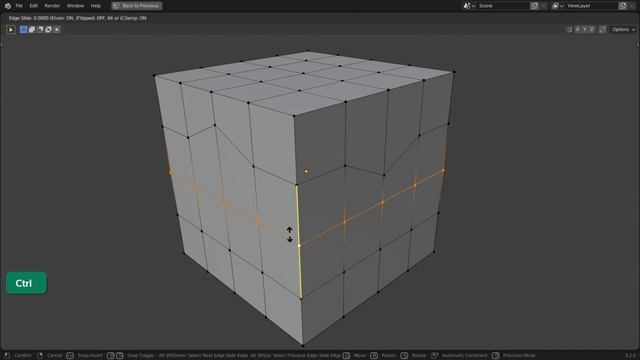Screen dimensions: 640x360
Task: Click the 'Snap Toggle' status bar label
Action: [140, 356]
